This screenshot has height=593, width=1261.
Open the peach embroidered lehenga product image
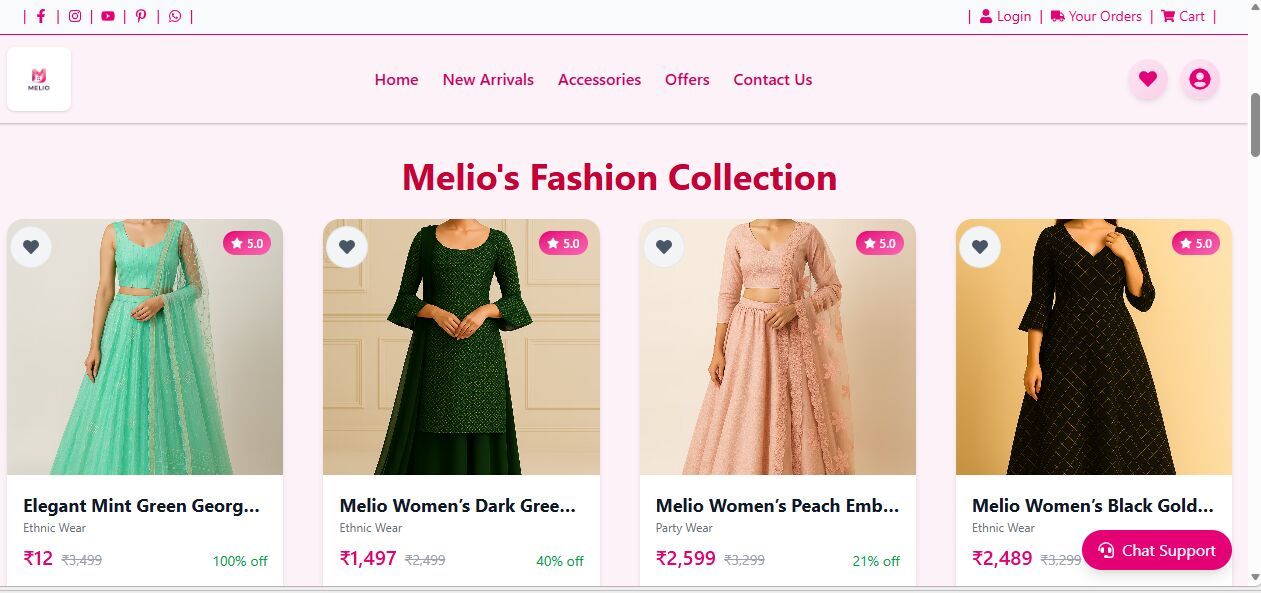(777, 360)
